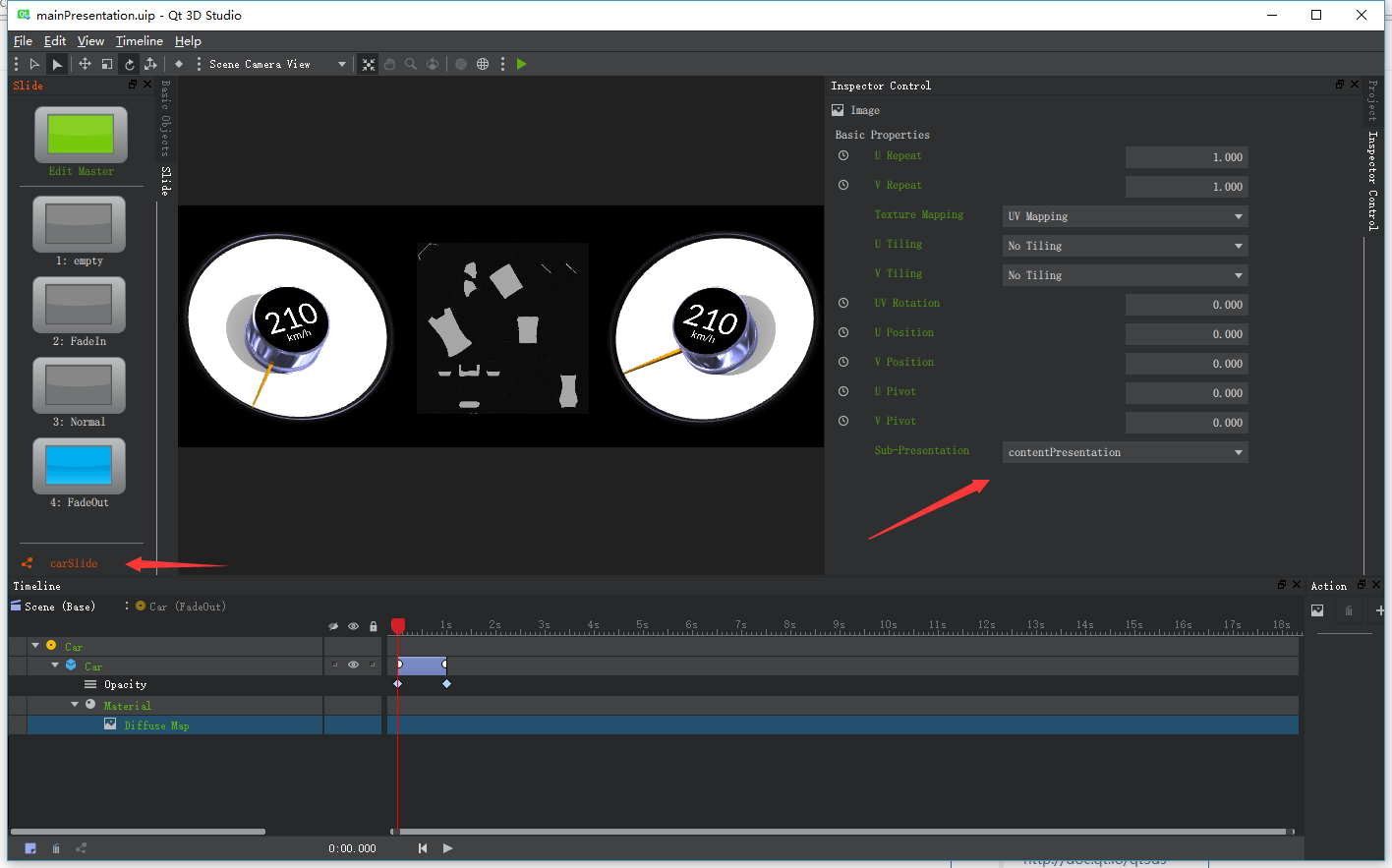Toggle visibility eye for Car model row
Screen dimensions: 1392x868
353,665
